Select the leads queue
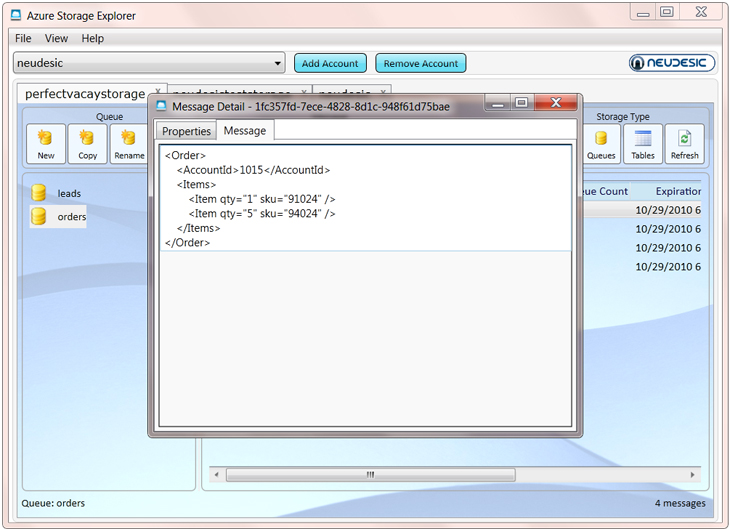This screenshot has width=730, height=529. point(57,193)
